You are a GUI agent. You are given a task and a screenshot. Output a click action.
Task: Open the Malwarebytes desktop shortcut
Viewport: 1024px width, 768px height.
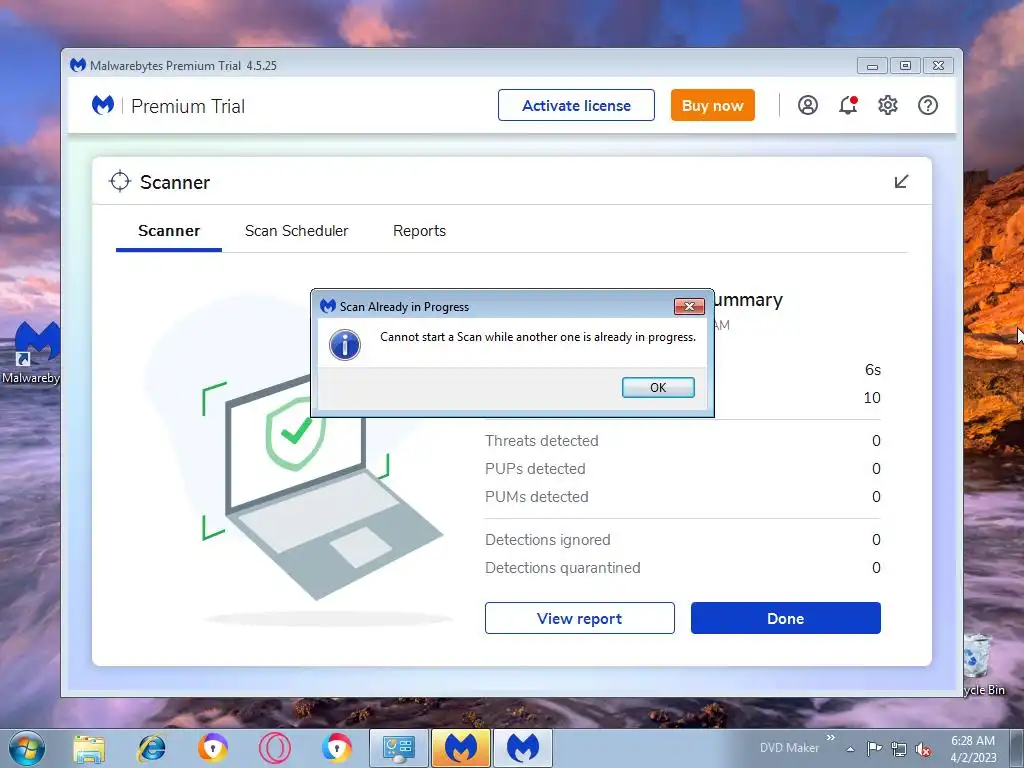31,353
